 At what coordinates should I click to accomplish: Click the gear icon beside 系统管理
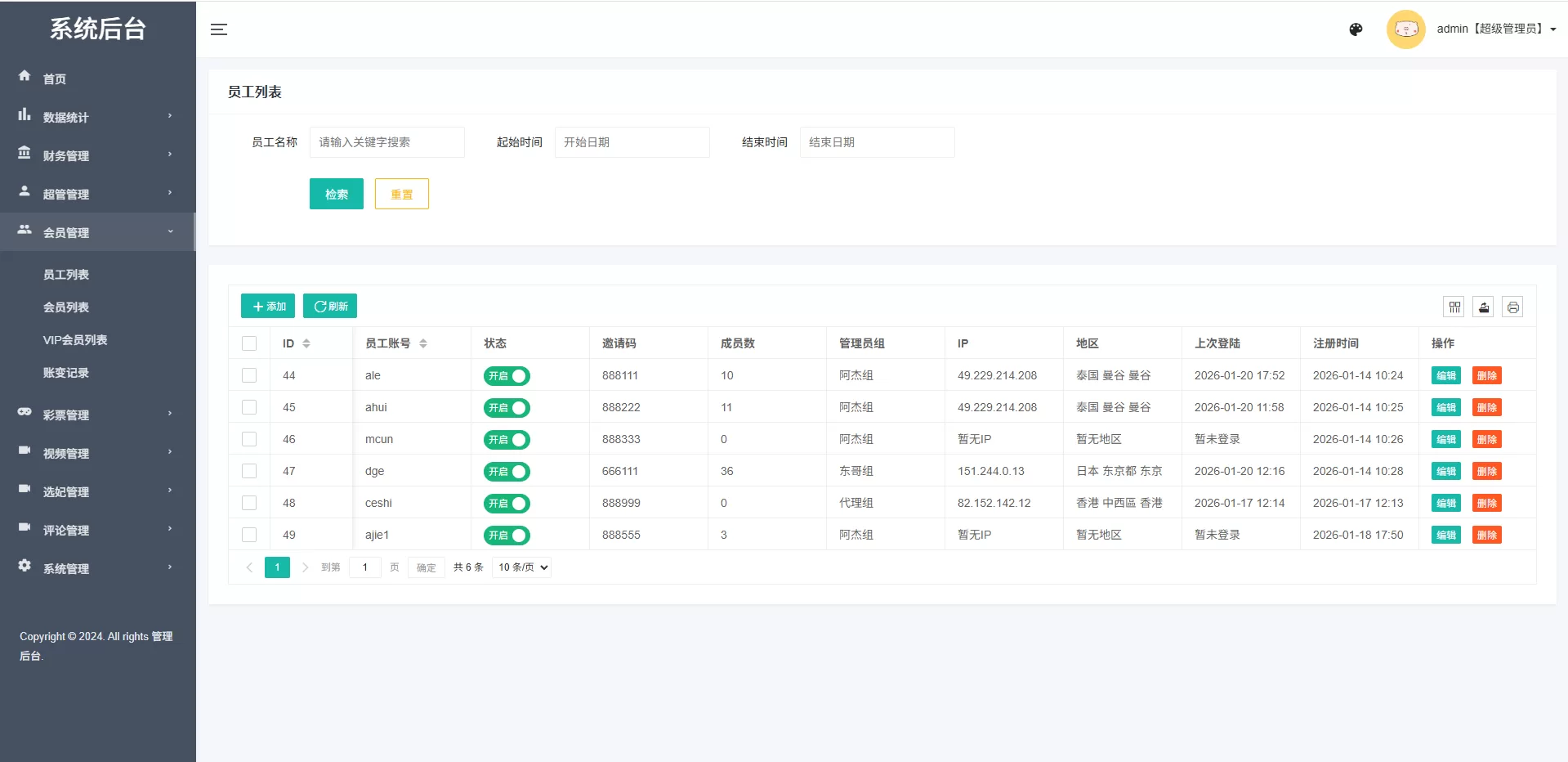[24, 567]
